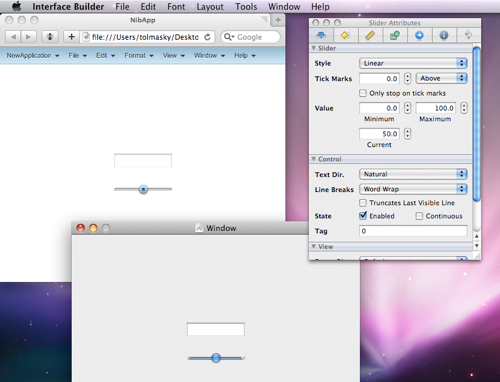Open the Connections inspector arrow icon
Image resolution: width=500 pixels, height=382 pixels.
coord(419,35)
